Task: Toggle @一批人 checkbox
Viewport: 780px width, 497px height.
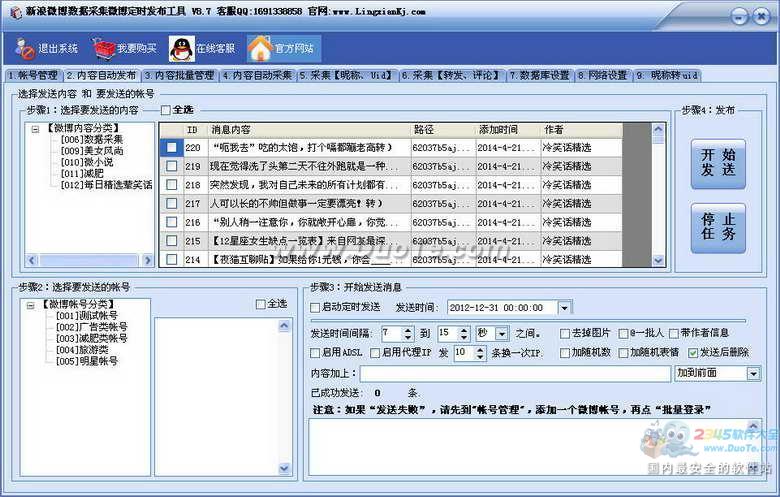Action: tap(623, 333)
